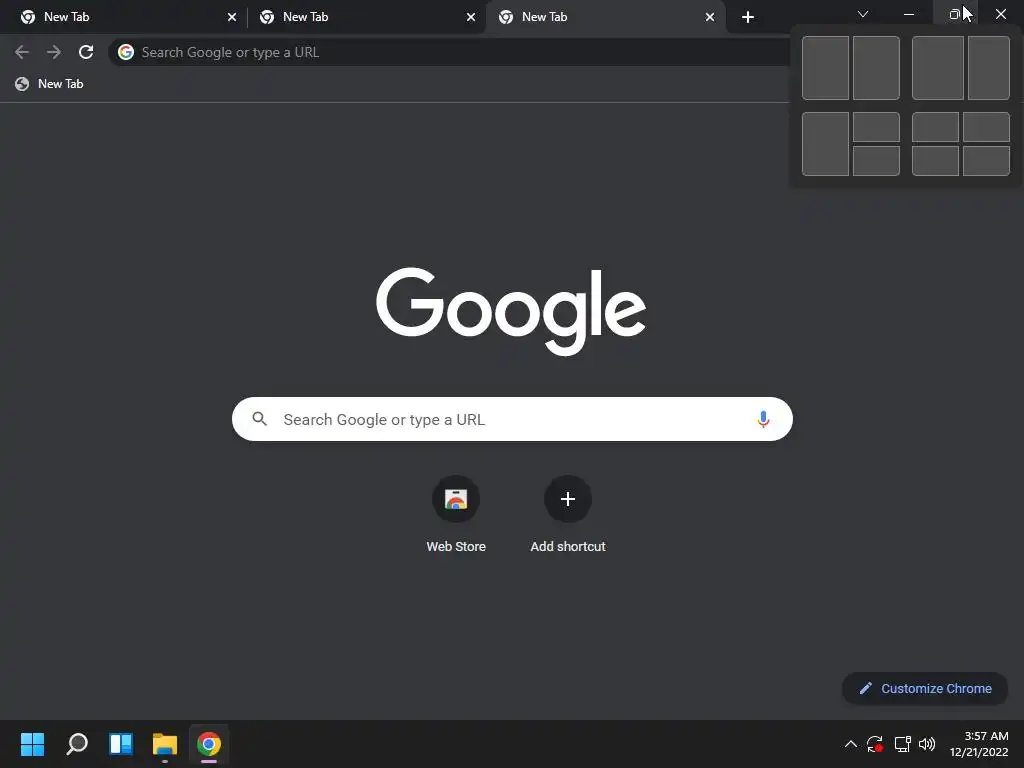Snap to narrow right pane of second layout

[x=989, y=68]
